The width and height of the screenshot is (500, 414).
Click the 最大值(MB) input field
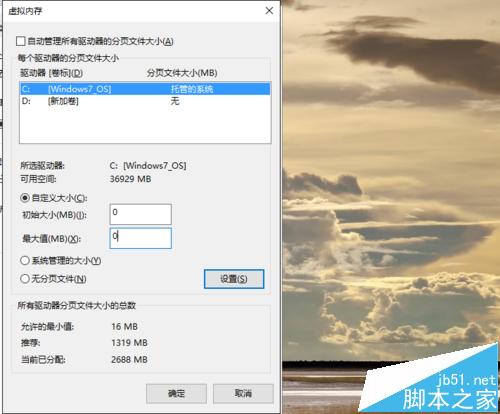(x=141, y=238)
